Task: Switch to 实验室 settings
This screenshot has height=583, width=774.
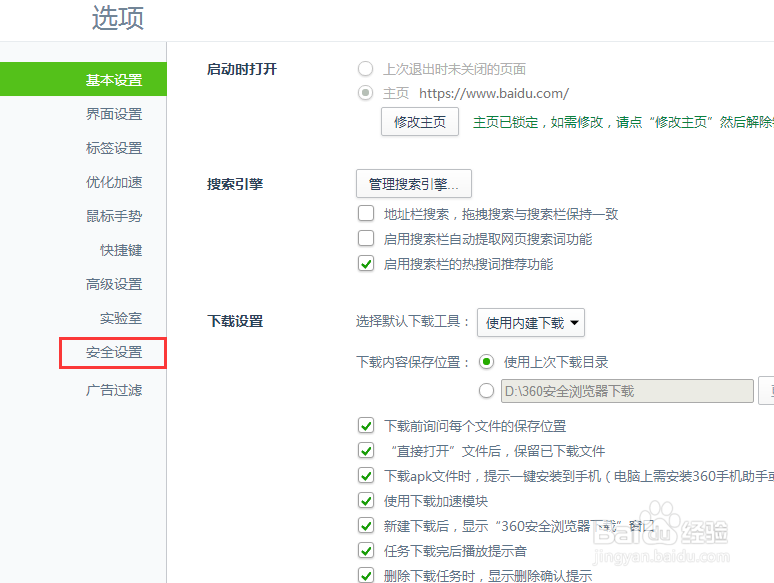Action: (121, 318)
